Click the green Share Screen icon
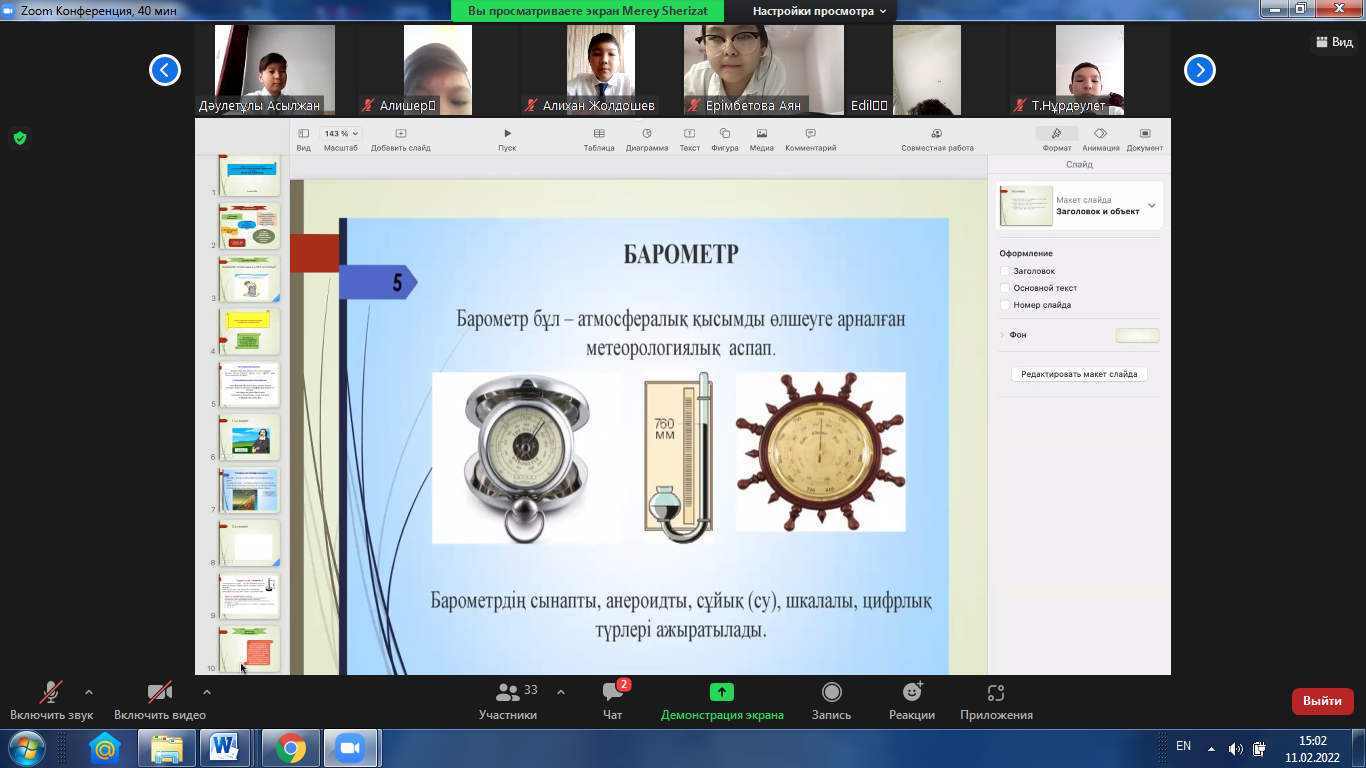 coord(722,692)
